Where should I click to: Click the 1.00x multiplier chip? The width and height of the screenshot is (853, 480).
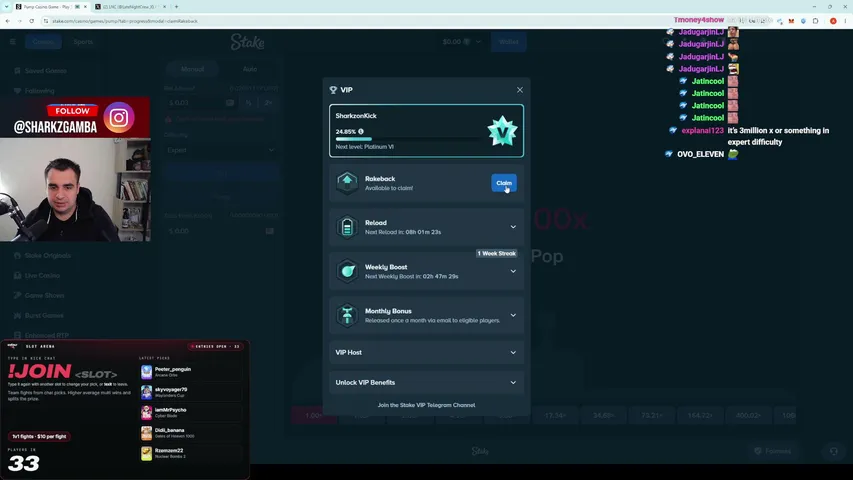pyautogui.click(x=314, y=415)
